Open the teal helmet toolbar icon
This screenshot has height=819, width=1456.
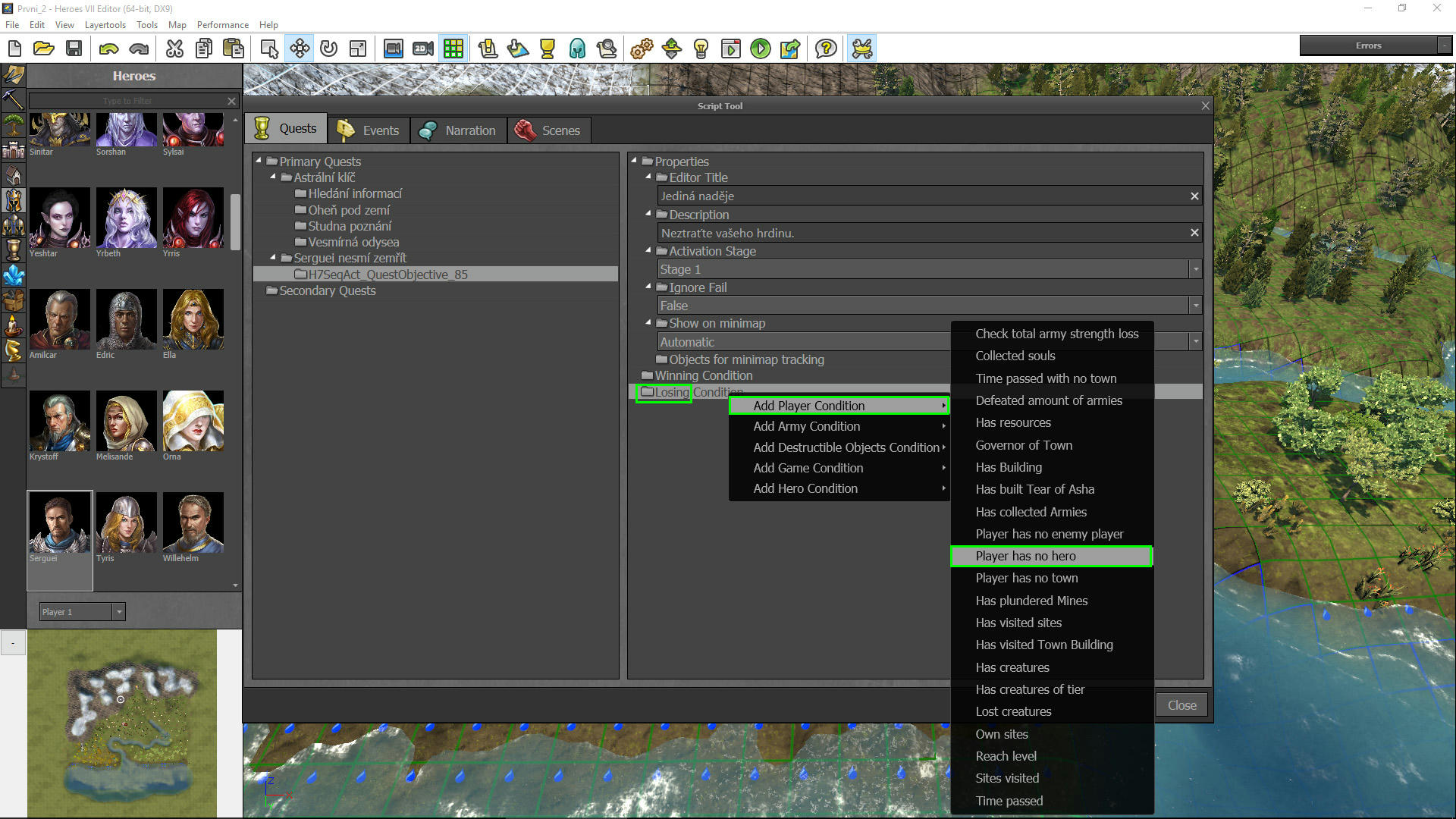point(577,49)
